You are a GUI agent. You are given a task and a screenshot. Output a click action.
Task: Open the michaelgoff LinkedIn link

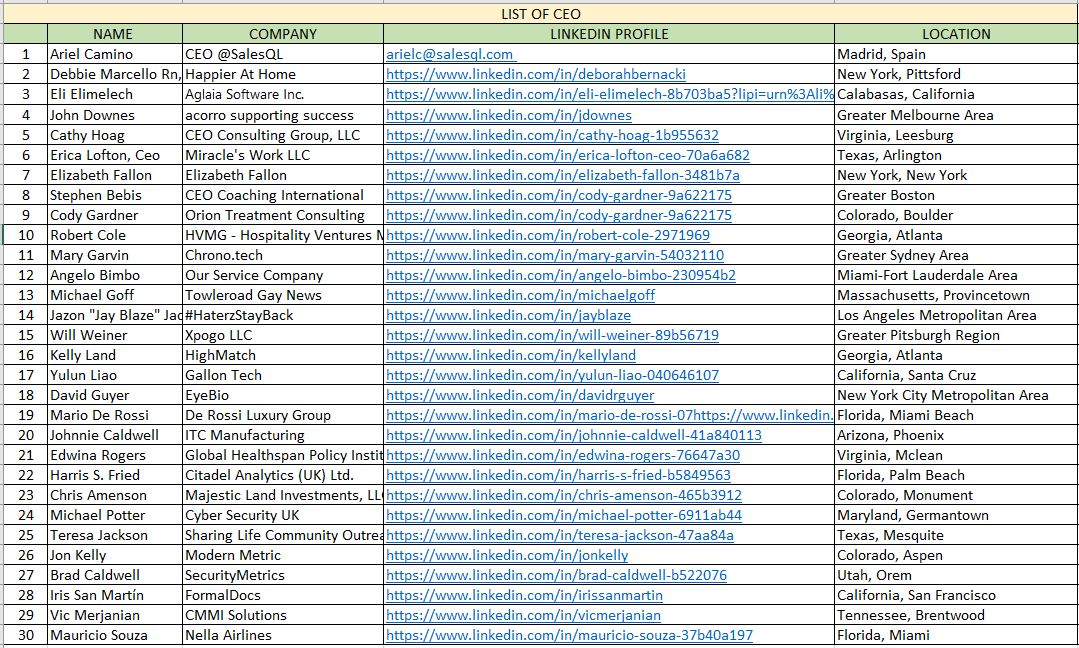click(520, 294)
